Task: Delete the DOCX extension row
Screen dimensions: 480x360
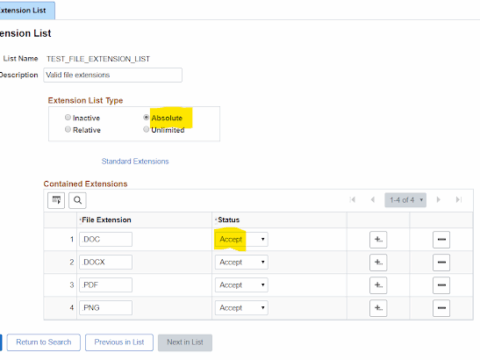Action: 441,262
